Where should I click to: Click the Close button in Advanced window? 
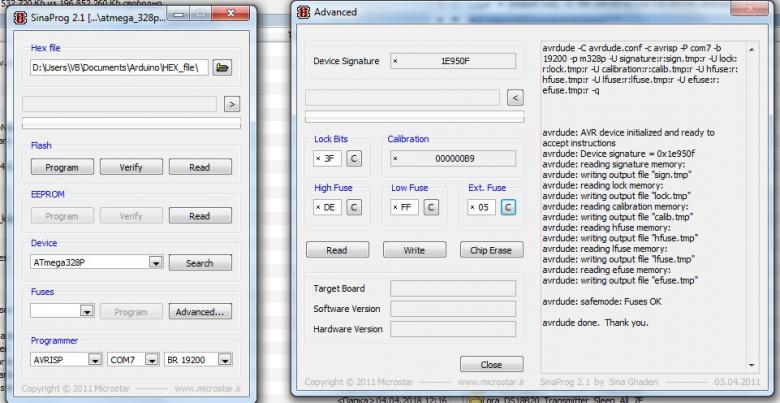[491, 364]
